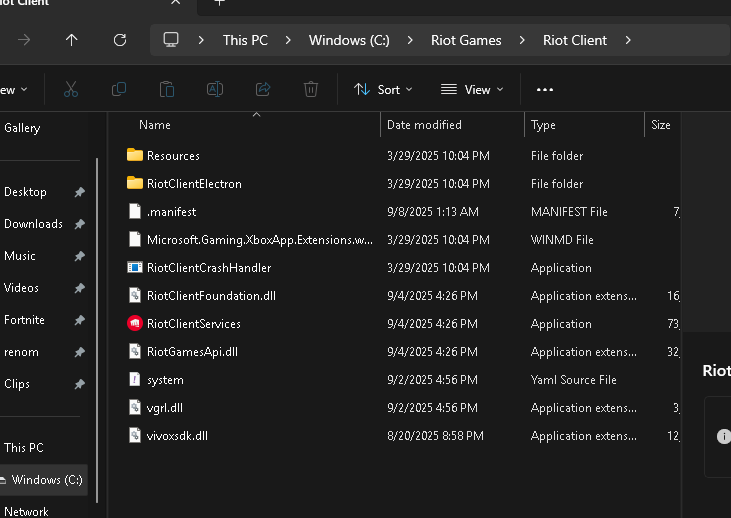Click the Share icon in toolbar
Image resolution: width=731 pixels, height=518 pixels.
coord(263,89)
